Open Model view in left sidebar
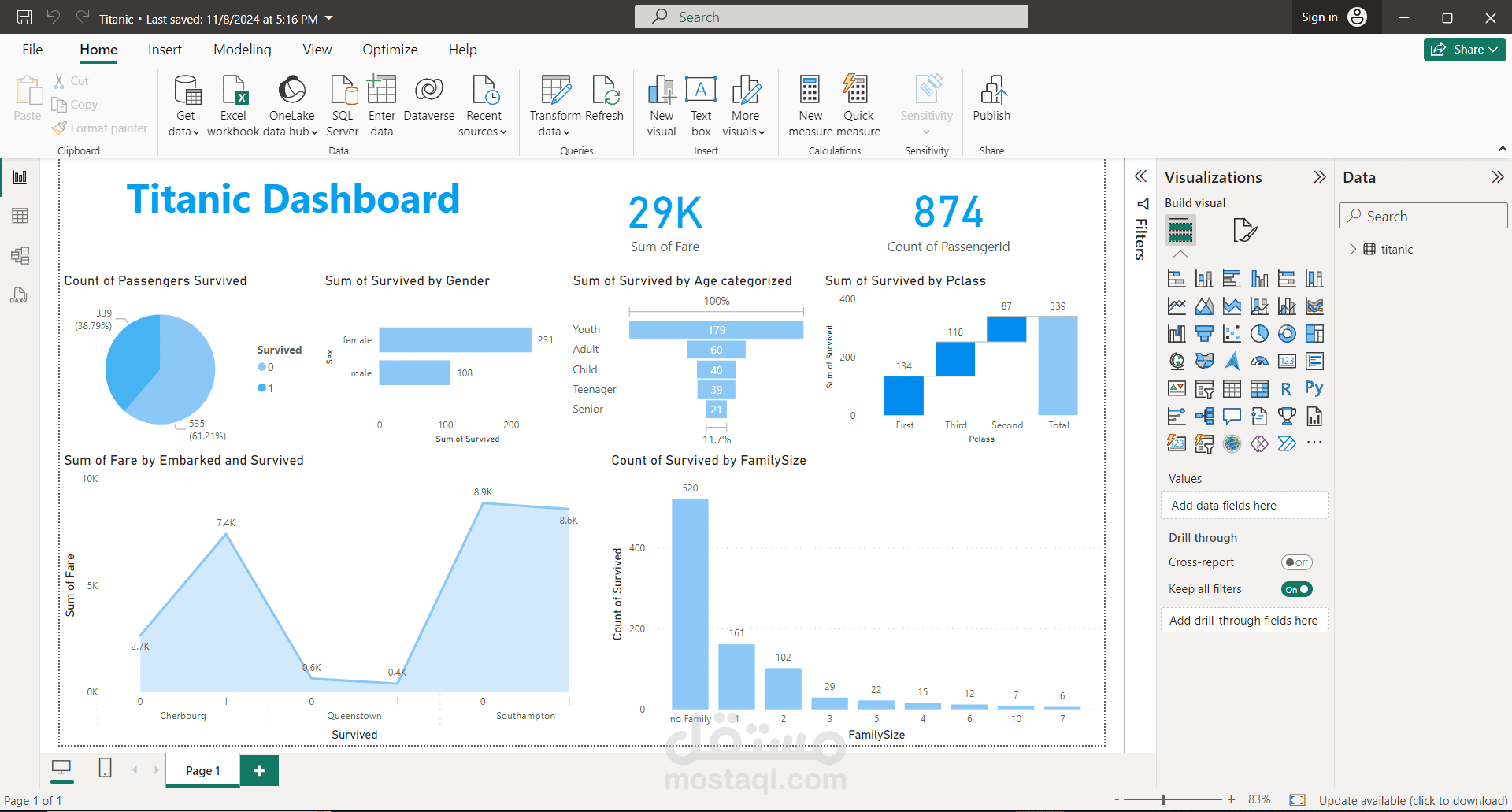The height and width of the screenshot is (812, 1512). [20, 255]
